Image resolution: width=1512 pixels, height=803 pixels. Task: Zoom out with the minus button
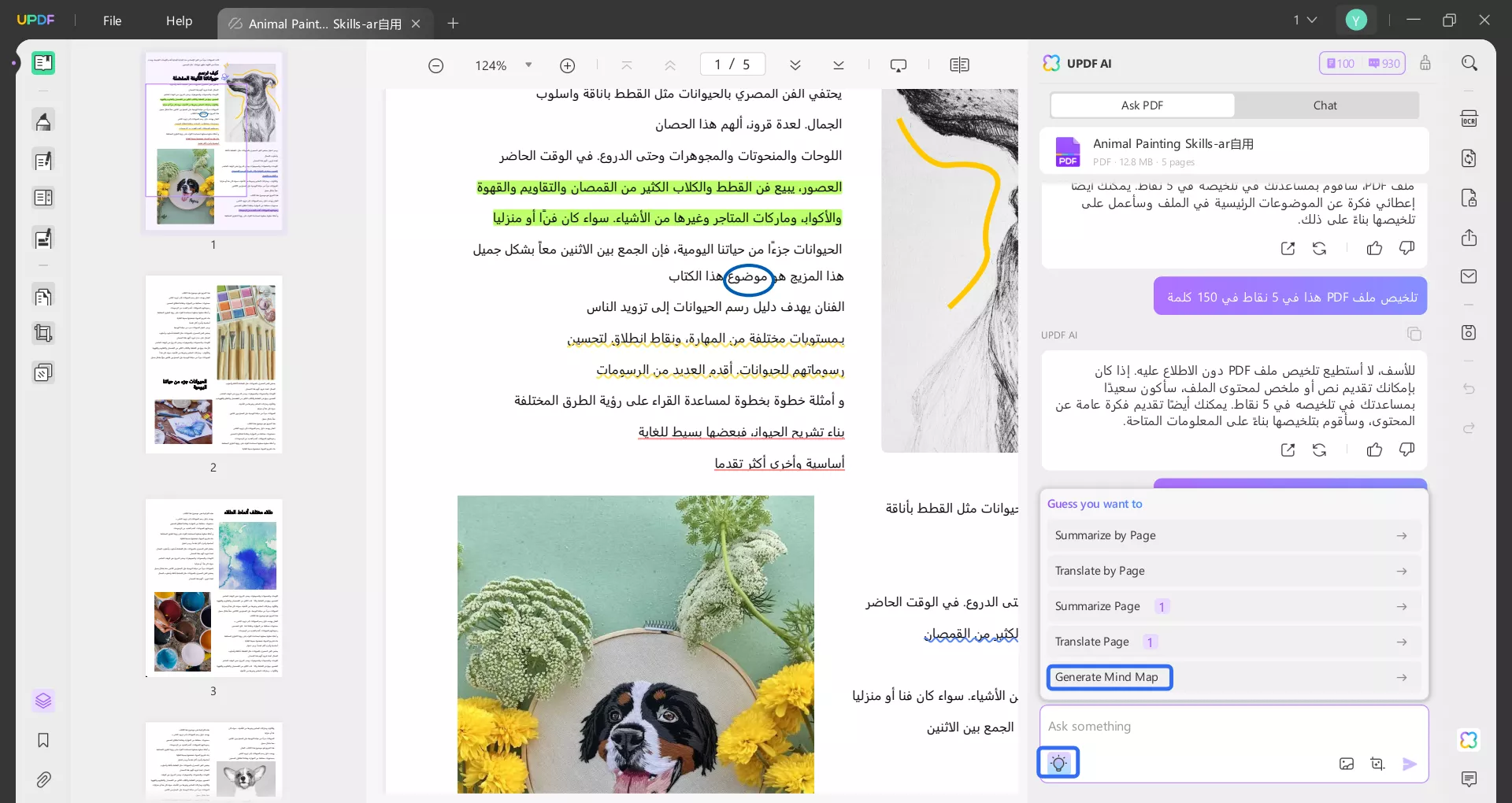(435, 65)
